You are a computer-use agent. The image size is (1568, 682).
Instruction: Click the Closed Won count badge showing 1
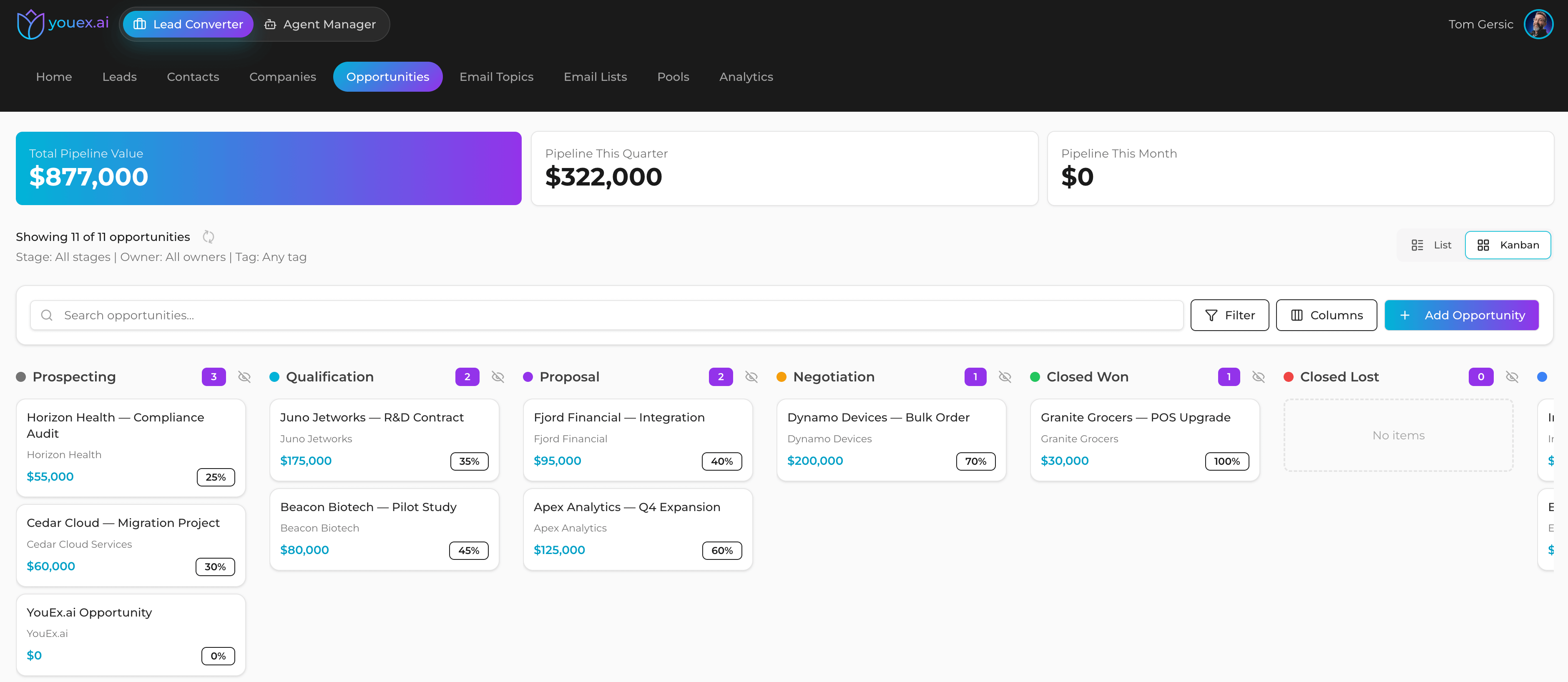[x=1229, y=376]
